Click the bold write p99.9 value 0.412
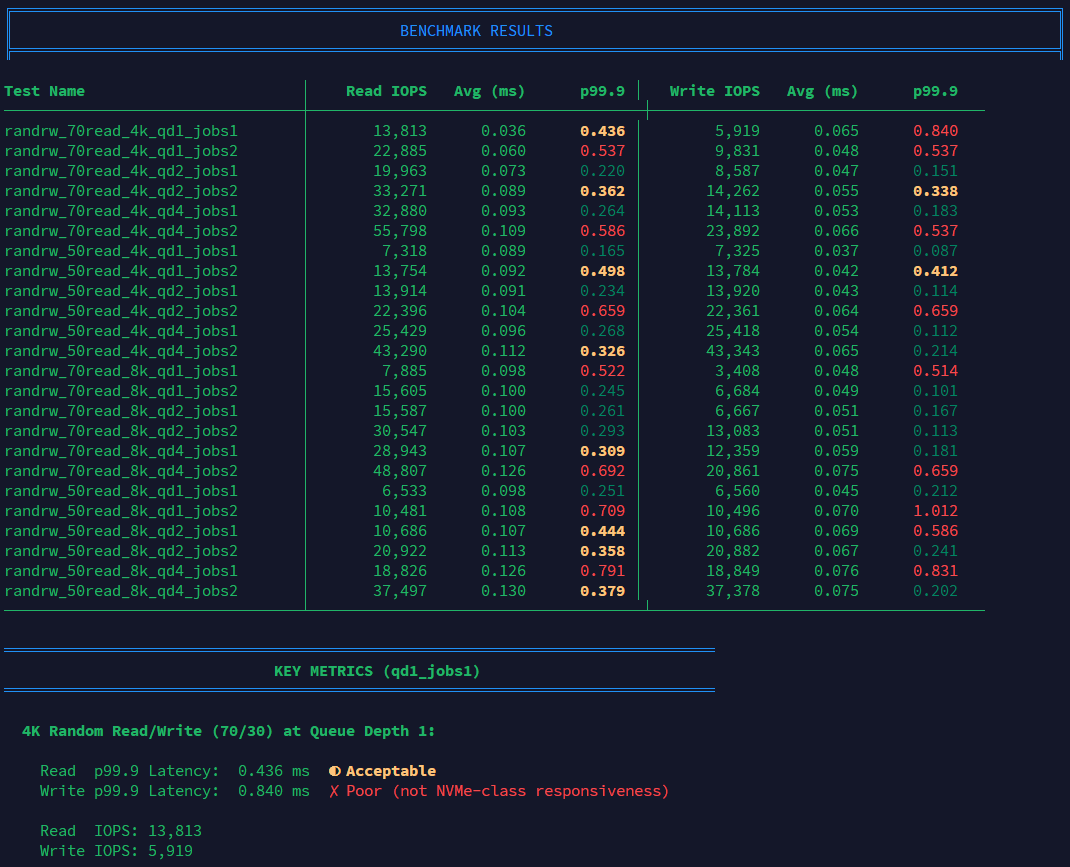The image size is (1070, 867). [x=936, y=271]
